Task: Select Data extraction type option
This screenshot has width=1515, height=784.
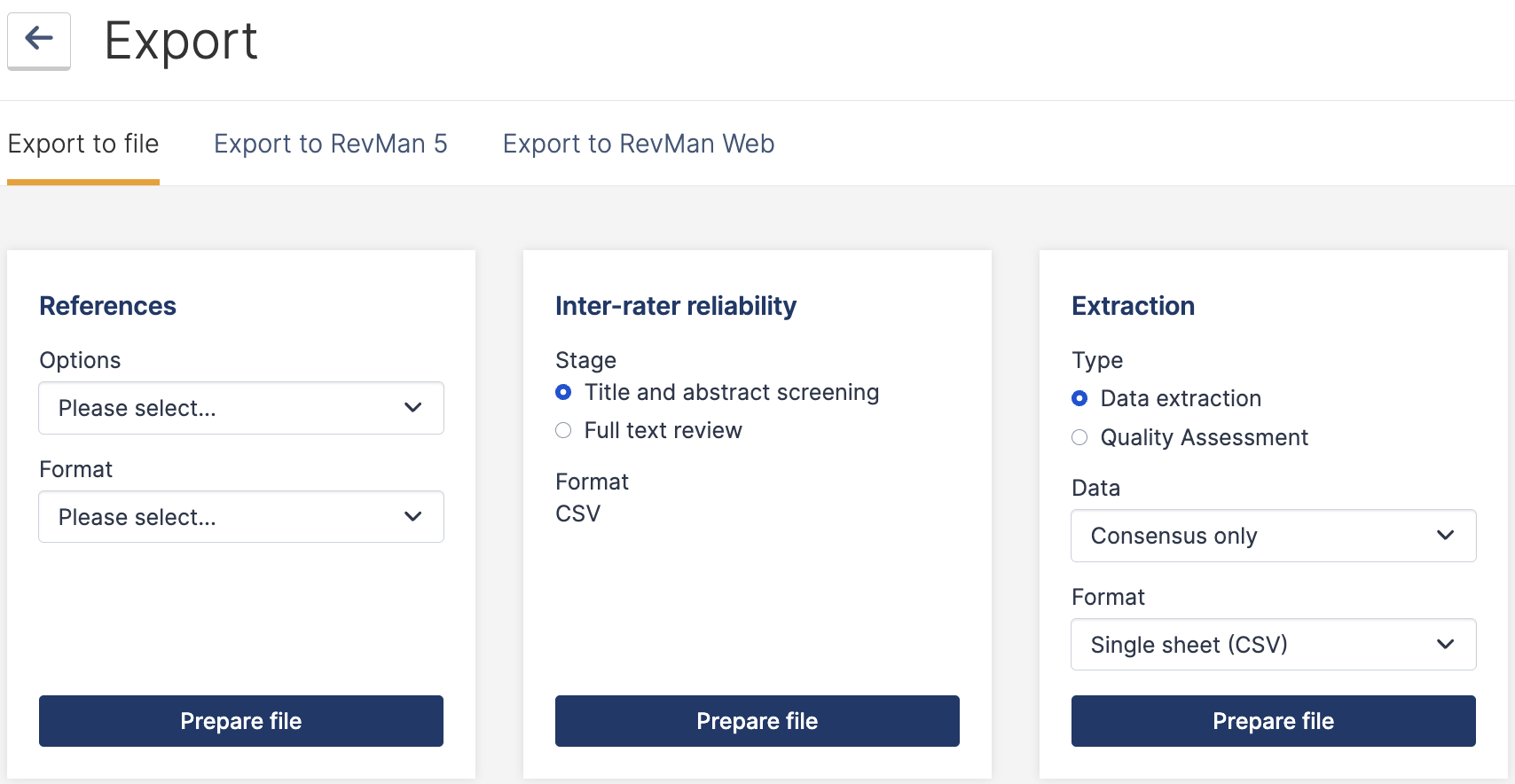Action: tap(1079, 399)
